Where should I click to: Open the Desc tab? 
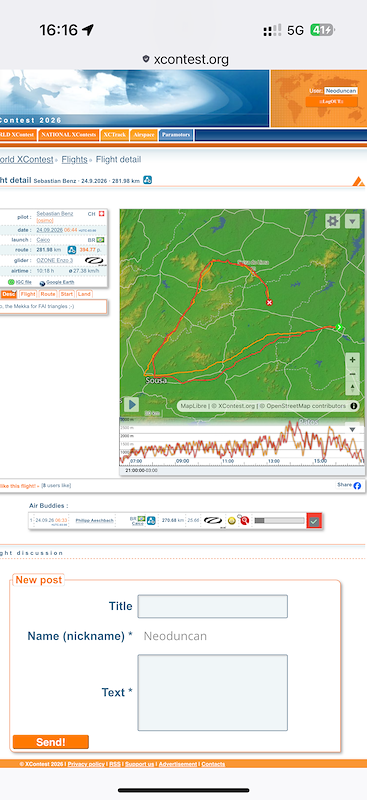[x=8, y=294]
